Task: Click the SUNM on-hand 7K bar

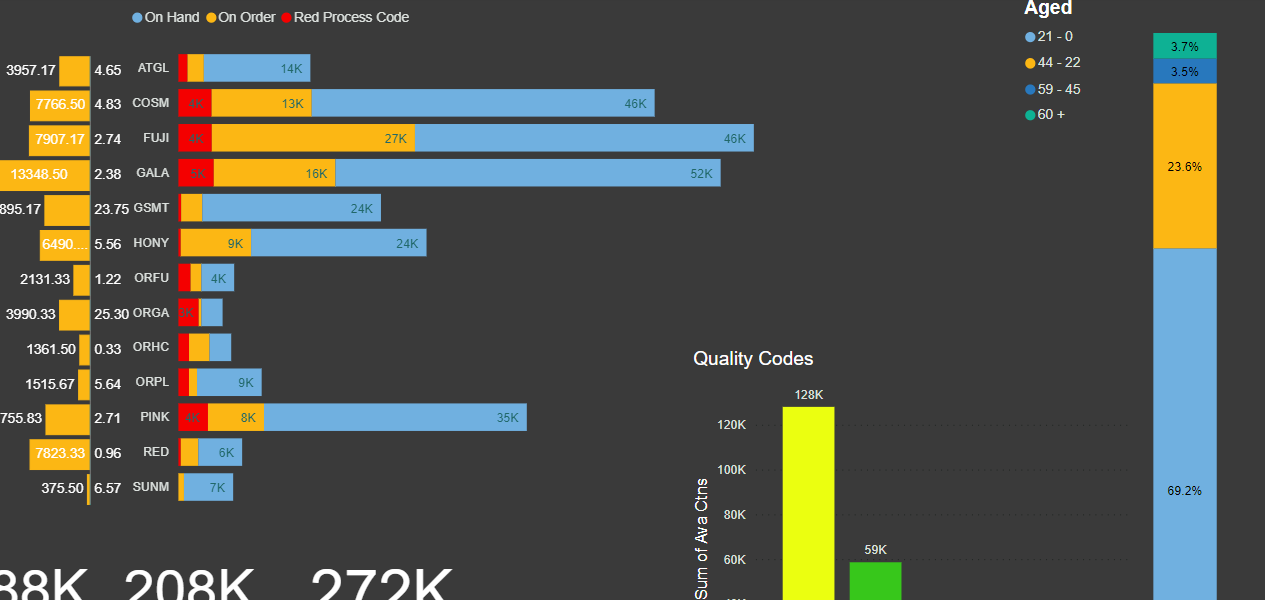Action: 208,487
